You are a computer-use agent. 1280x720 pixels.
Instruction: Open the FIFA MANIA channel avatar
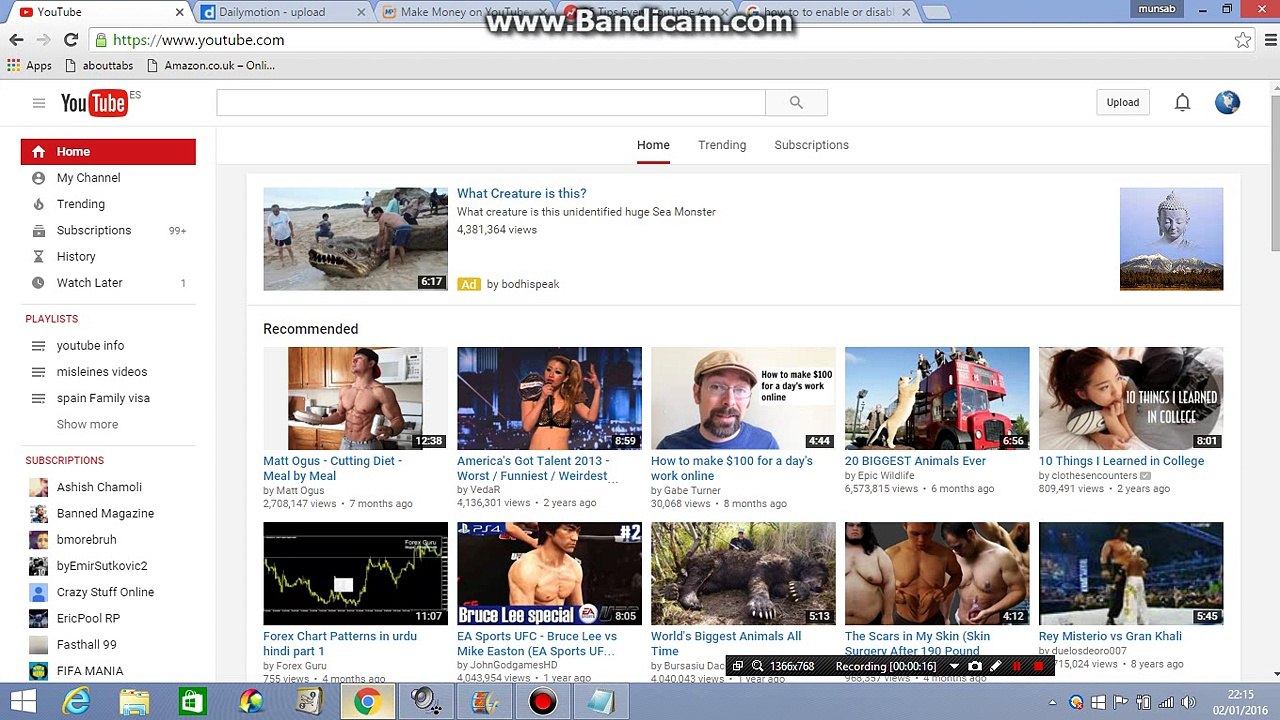pyautogui.click(x=38, y=671)
